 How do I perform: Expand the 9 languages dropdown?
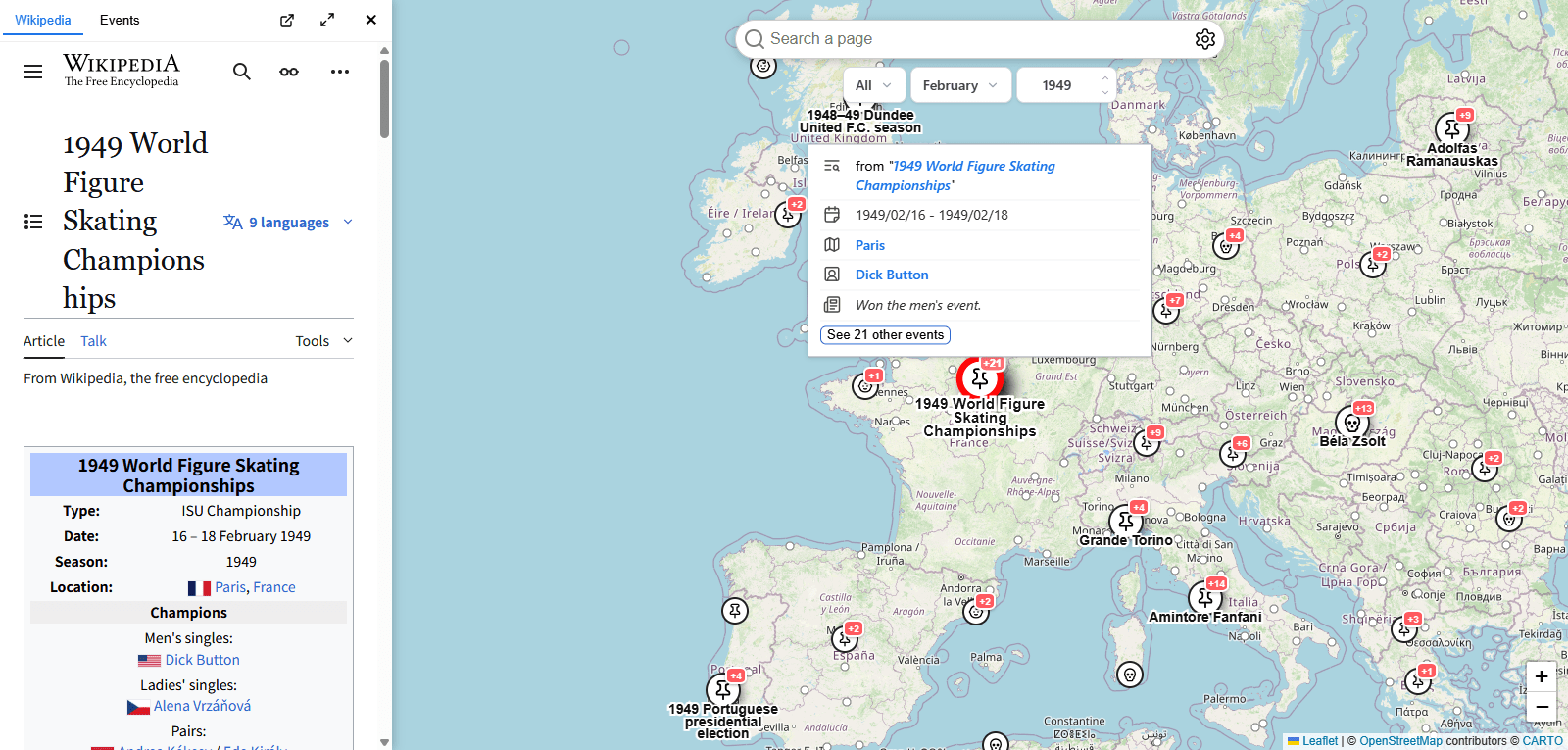pos(288,223)
